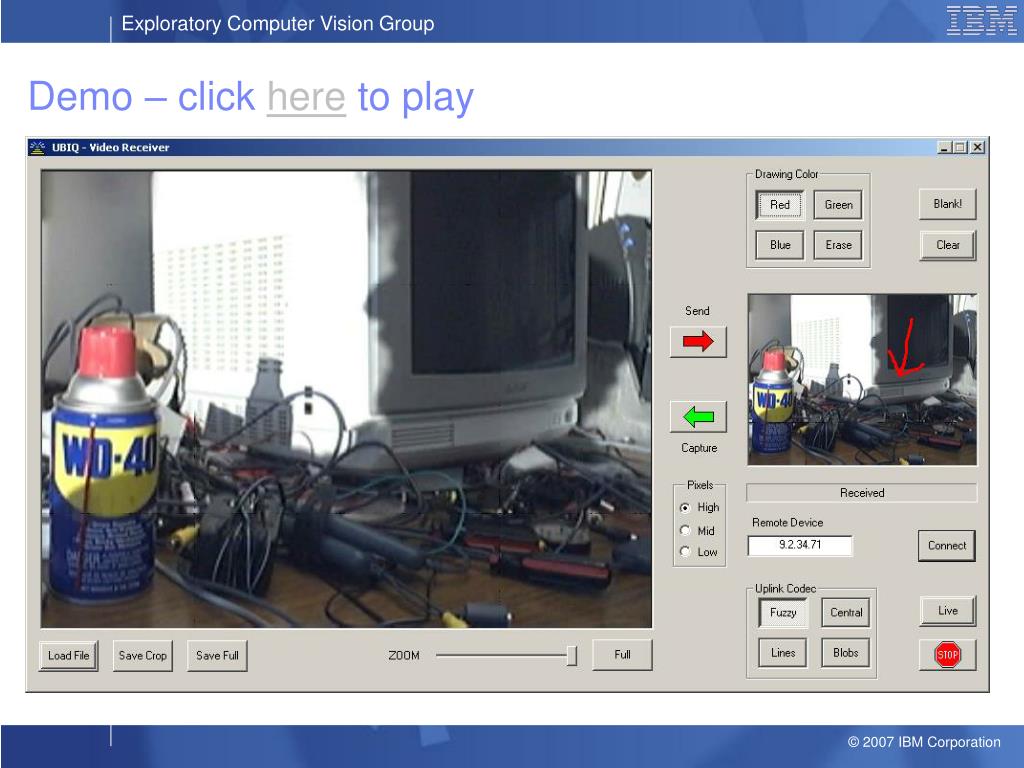Click the received image thumbnail preview
This screenshot has width=1024, height=768.
pyautogui.click(x=862, y=379)
